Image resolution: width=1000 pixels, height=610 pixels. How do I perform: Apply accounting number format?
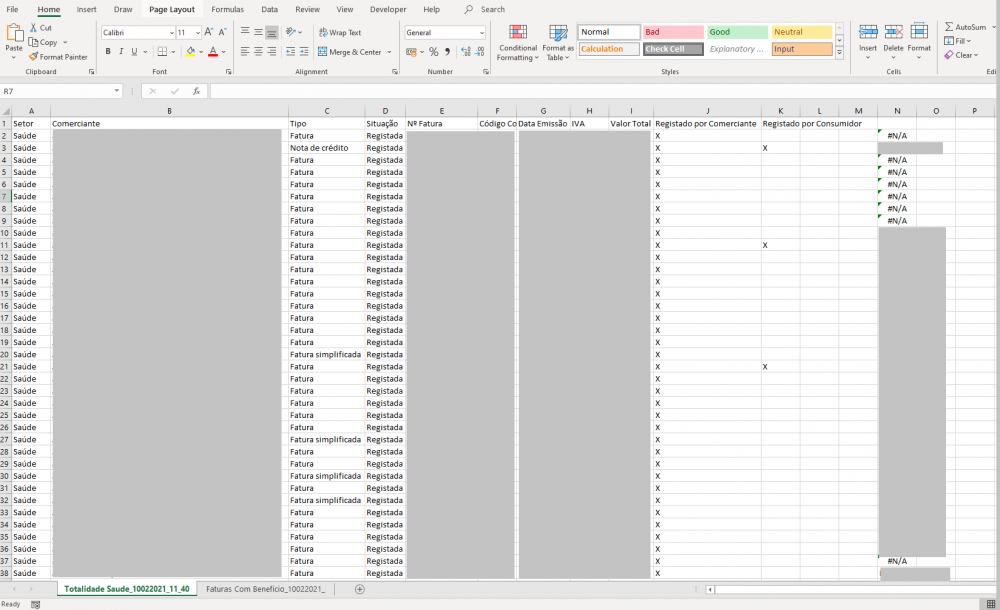pyautogui.click(x=411, y=52)
